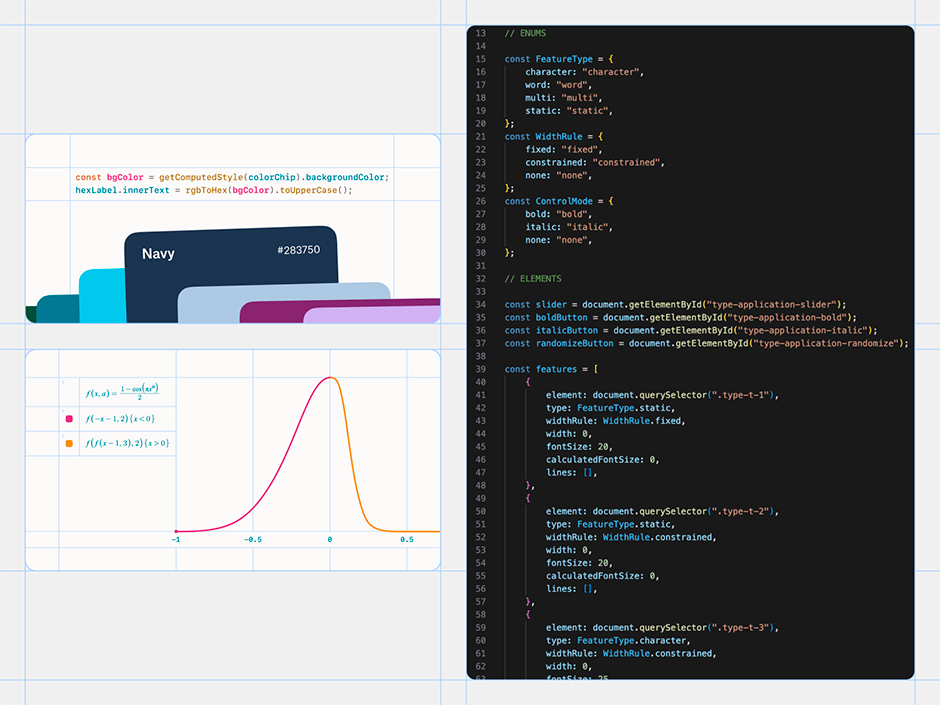Select the f(−x−1, 2){x<0} expression row

tap(120, 418)
